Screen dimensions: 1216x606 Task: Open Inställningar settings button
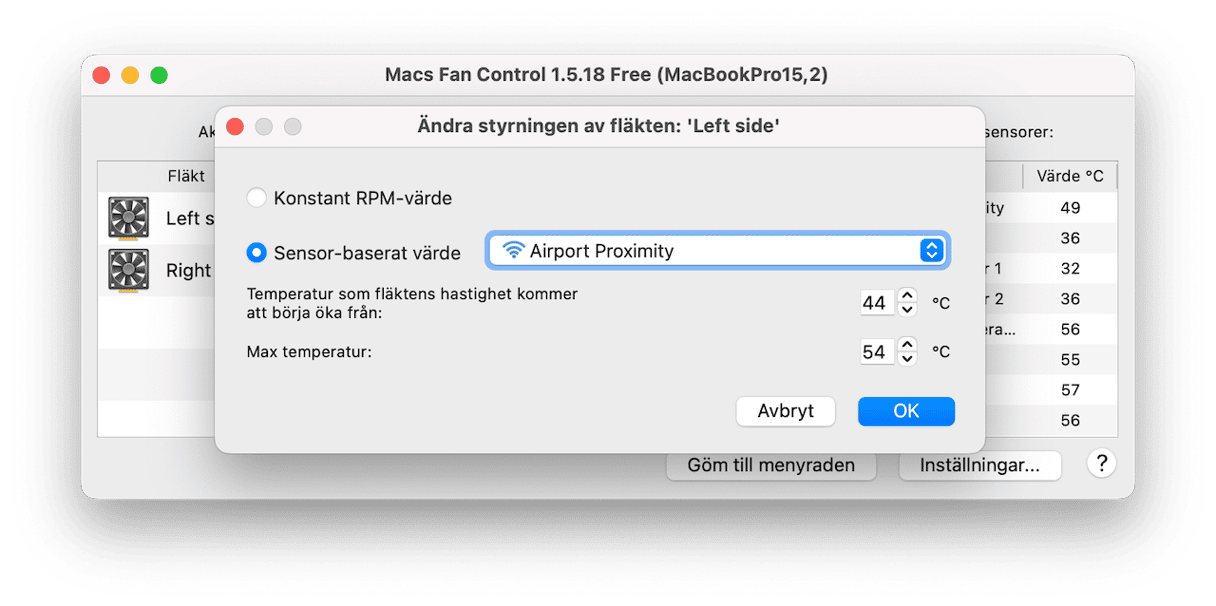pyautogui.click(x=979, y=465)
